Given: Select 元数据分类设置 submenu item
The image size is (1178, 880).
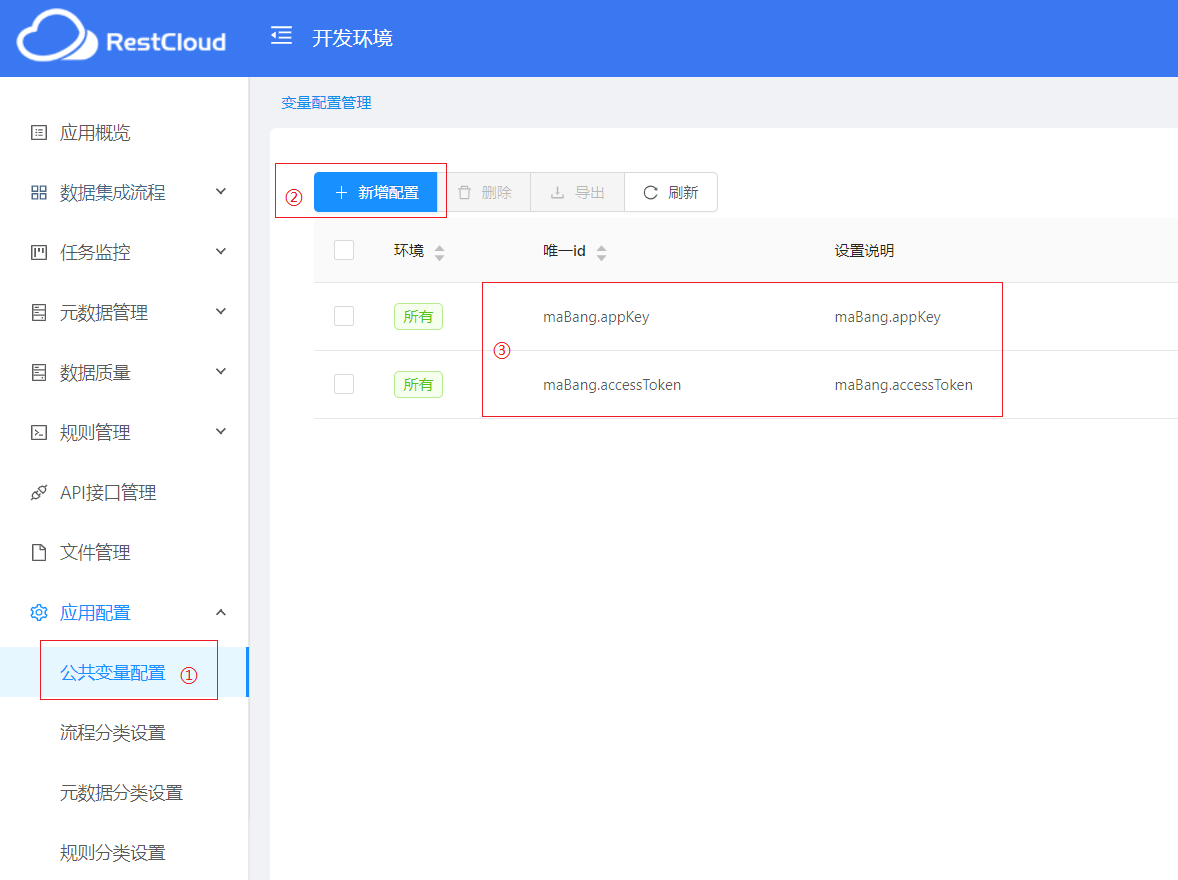Looking at the screenshot, I should (x=124, y=793).
